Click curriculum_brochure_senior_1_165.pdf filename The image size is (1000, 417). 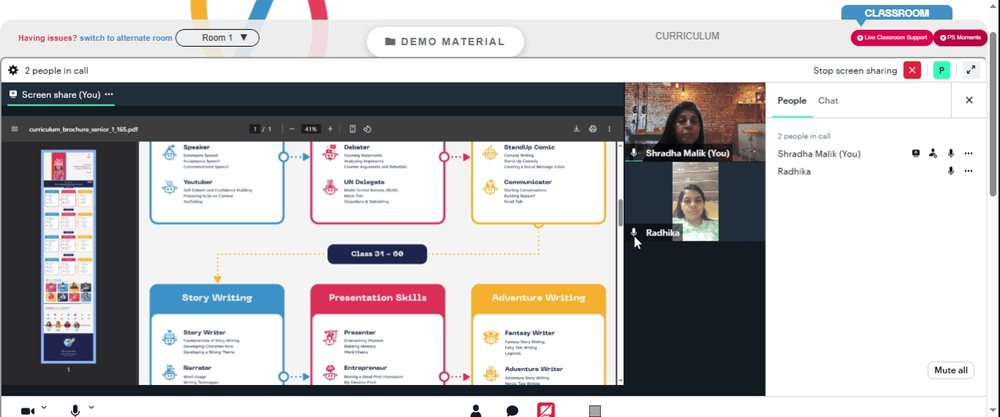click(x=84, y=129)
